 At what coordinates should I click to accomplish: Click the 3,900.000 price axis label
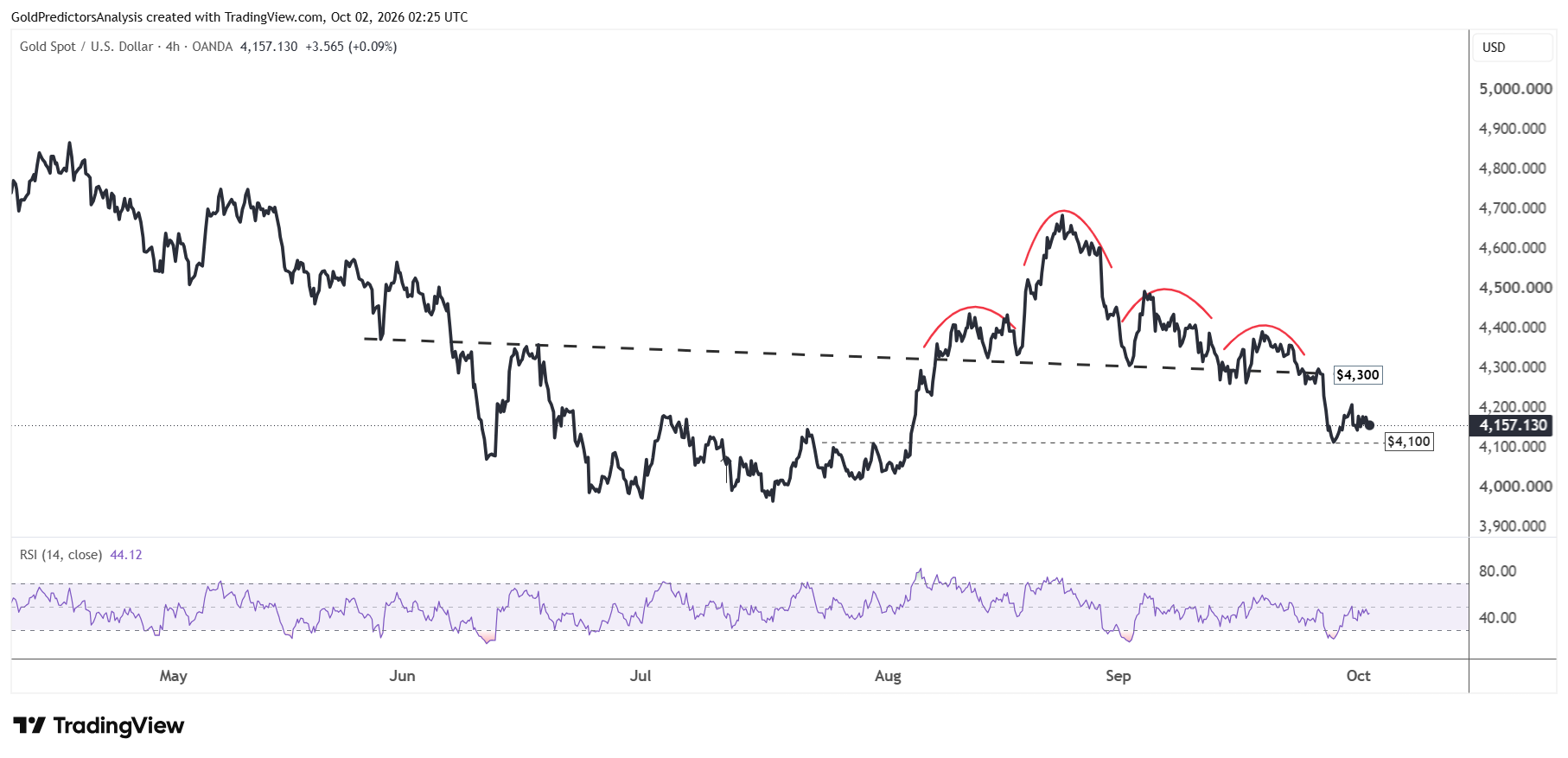[1513, 526]
